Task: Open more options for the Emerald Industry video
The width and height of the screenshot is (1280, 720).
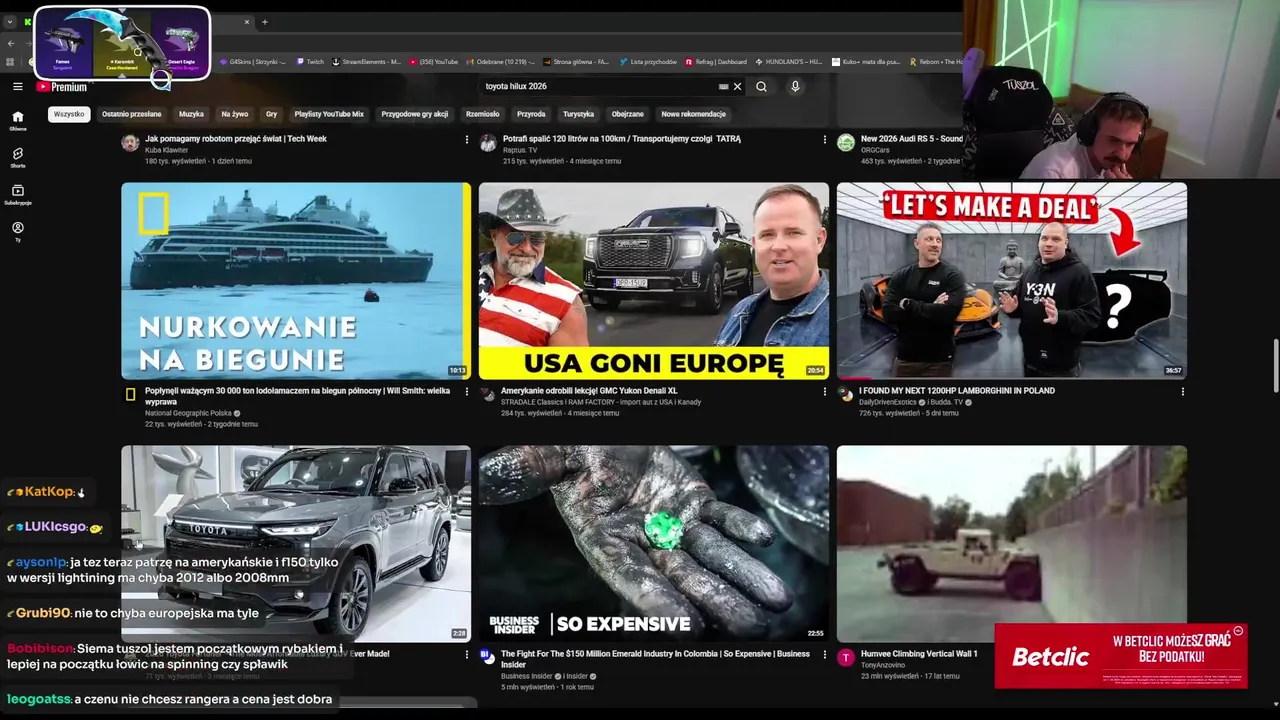Action: click(x=825, y=655)
